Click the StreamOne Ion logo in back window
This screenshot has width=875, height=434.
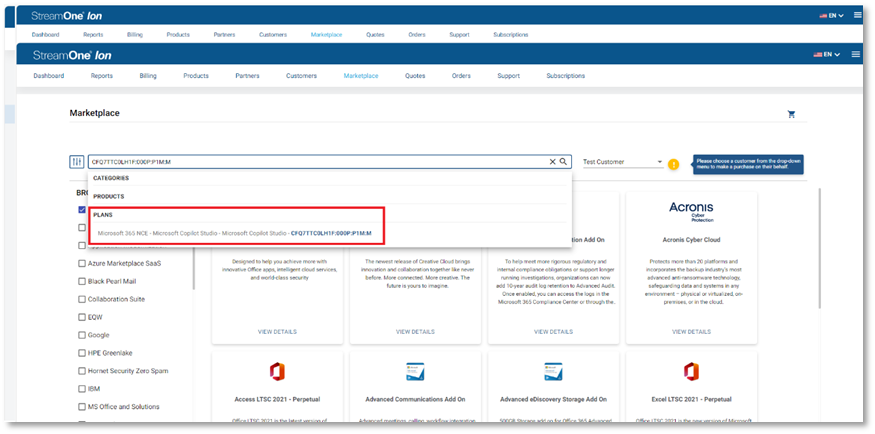(x=66, y=16)
